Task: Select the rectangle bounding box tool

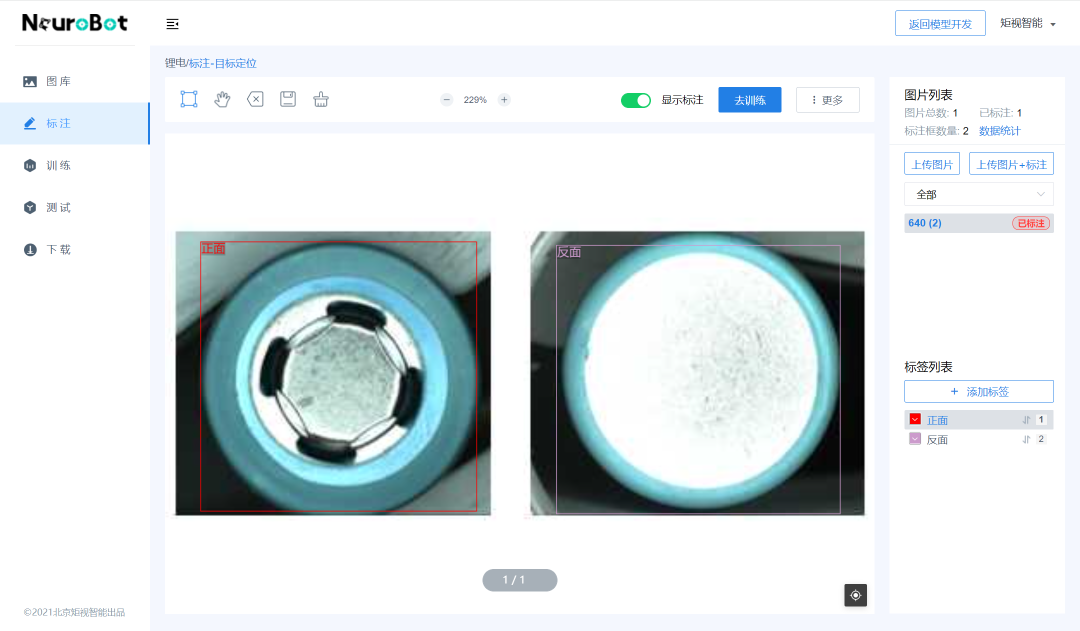Action: [x=189, y=99]
